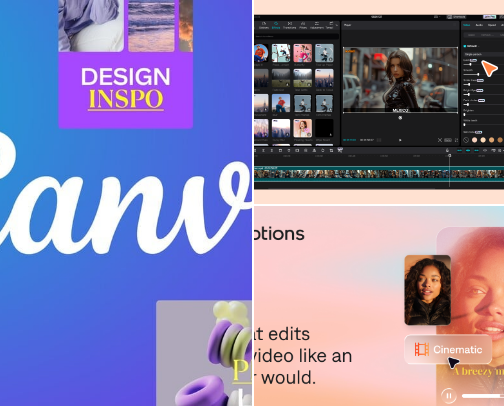Toggle the teal Retouch checkbox in the right panel
Screen dimensions: 504x406
[x=465, y=46]
